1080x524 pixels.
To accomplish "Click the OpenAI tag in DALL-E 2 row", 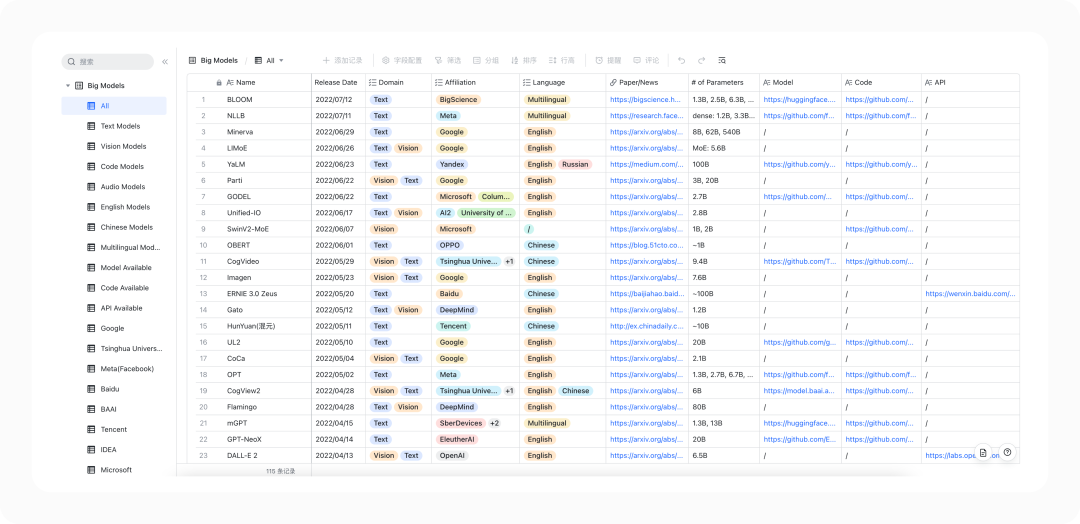I will tap(453, 456).
